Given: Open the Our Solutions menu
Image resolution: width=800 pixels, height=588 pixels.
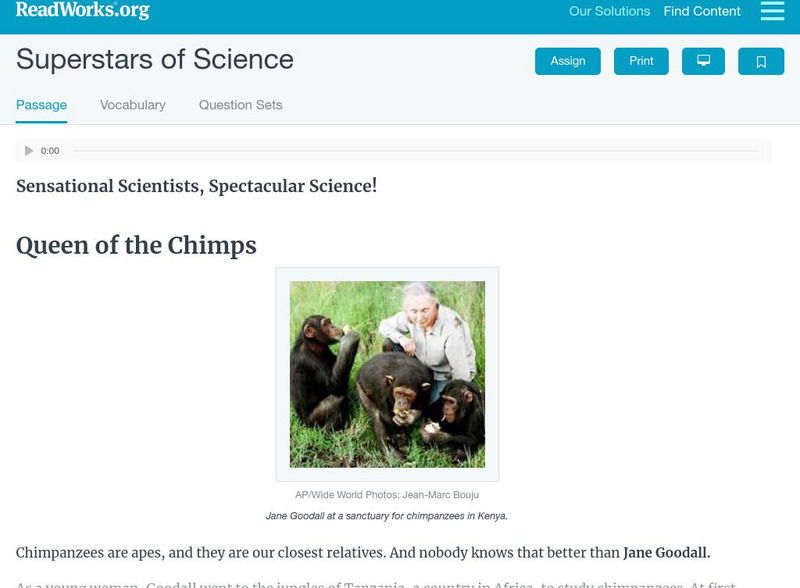Looking at the screenshot, I should 609,12.
